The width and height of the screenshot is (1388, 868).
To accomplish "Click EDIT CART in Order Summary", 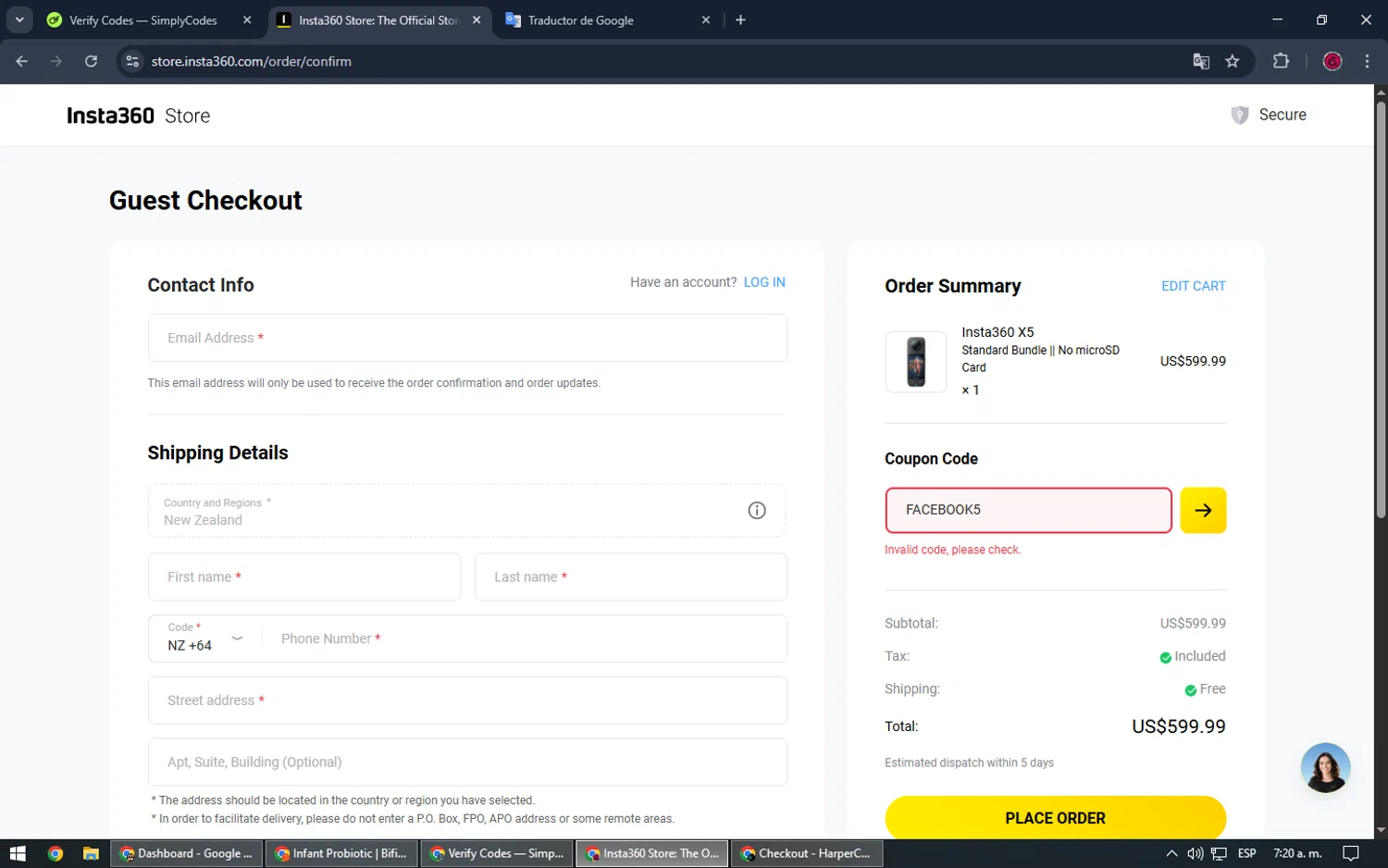I will click(1194, 286).
